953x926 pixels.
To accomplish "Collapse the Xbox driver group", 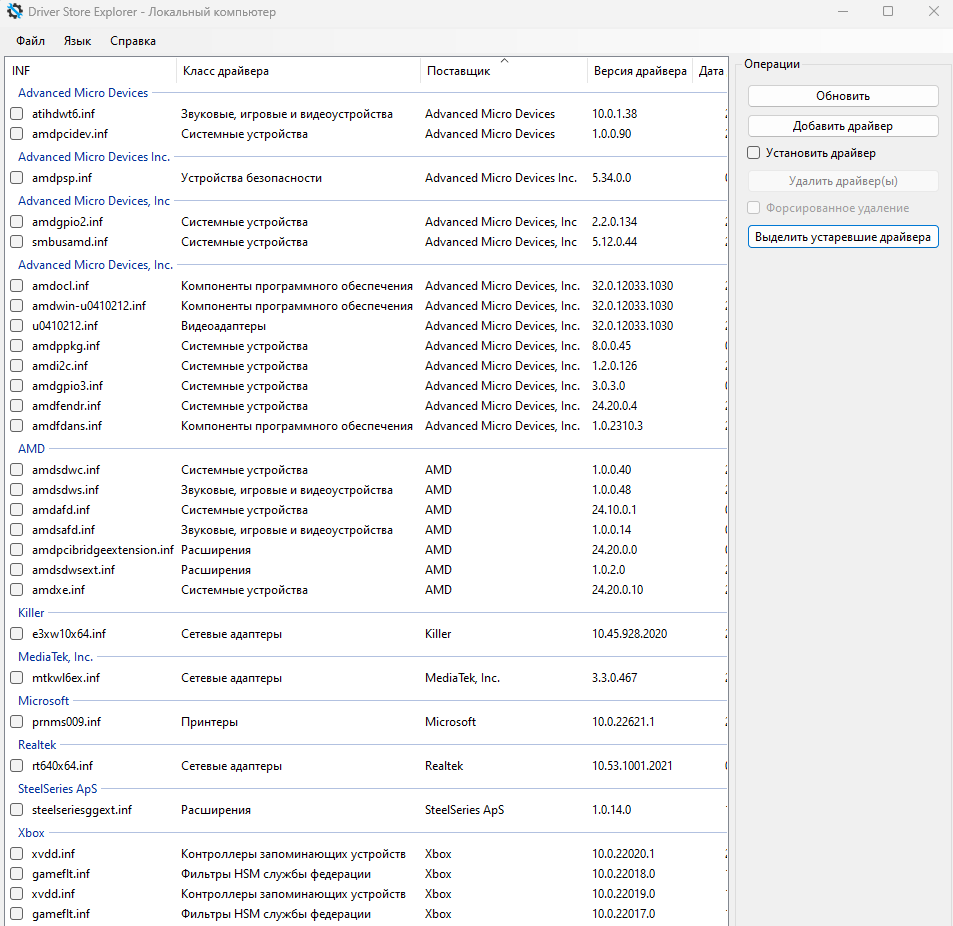I will [x=31, y=833].
